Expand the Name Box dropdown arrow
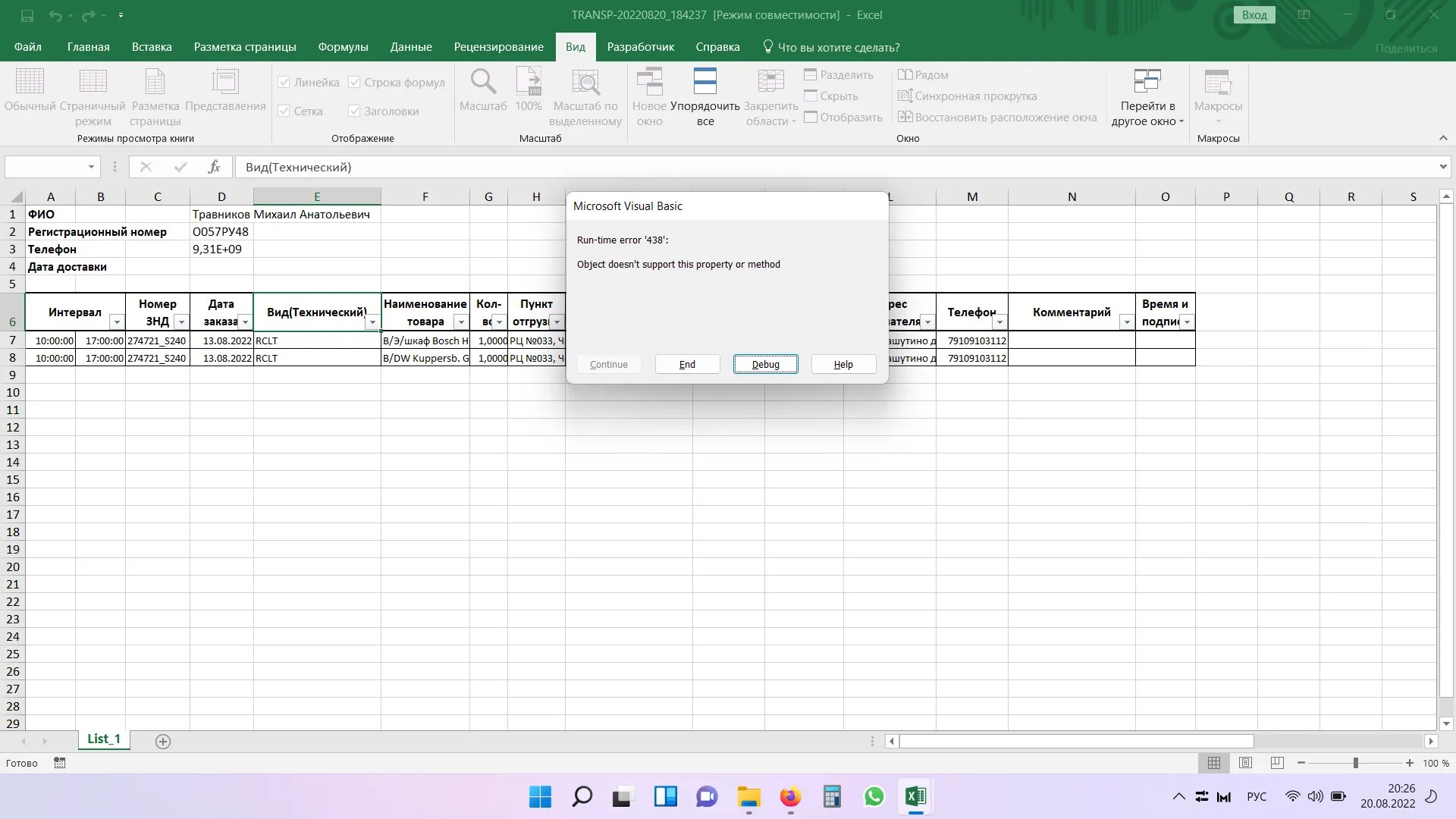Viewport: 1456px width, 819px height. (x=91, y=167)
